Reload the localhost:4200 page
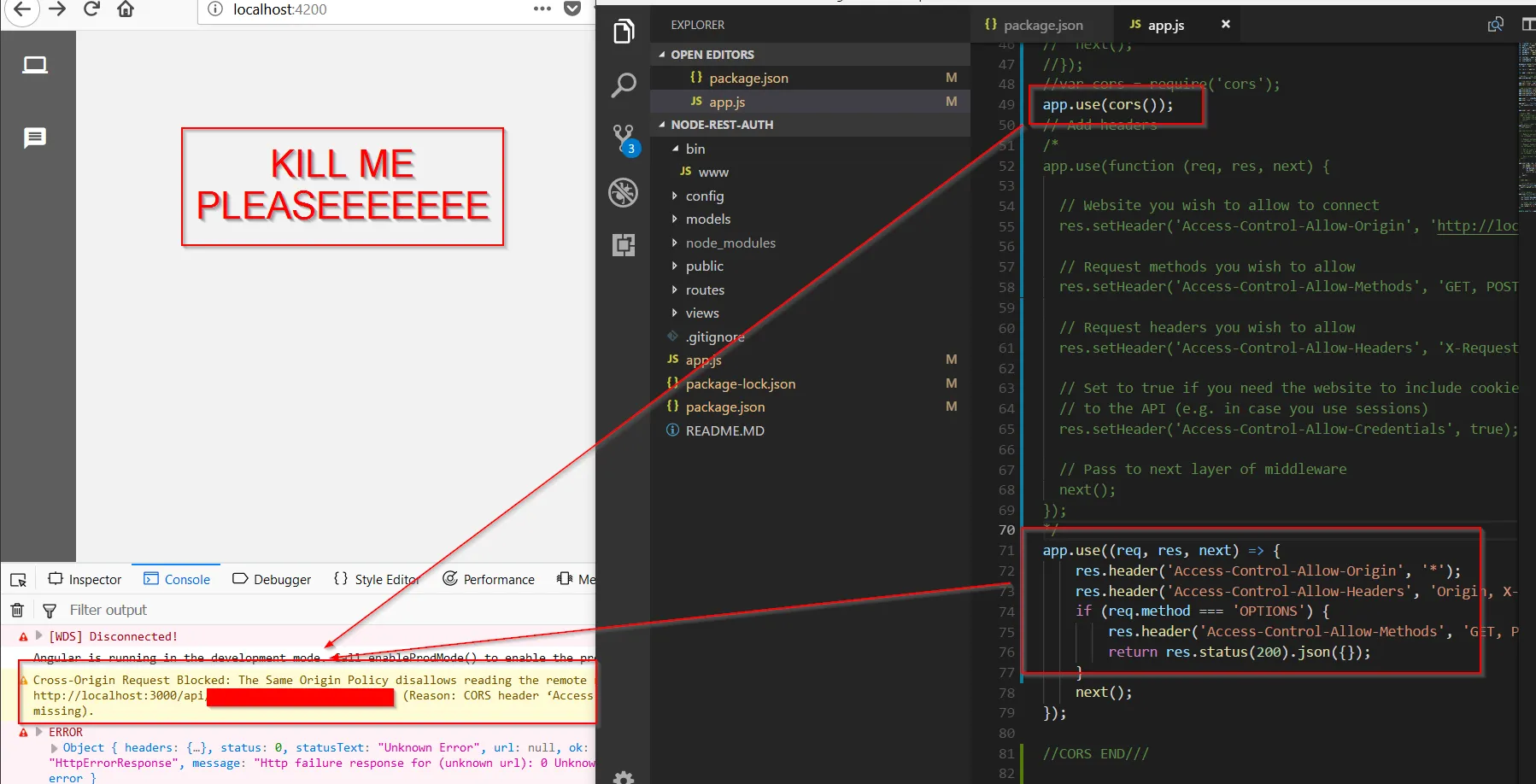 point(91,9)
